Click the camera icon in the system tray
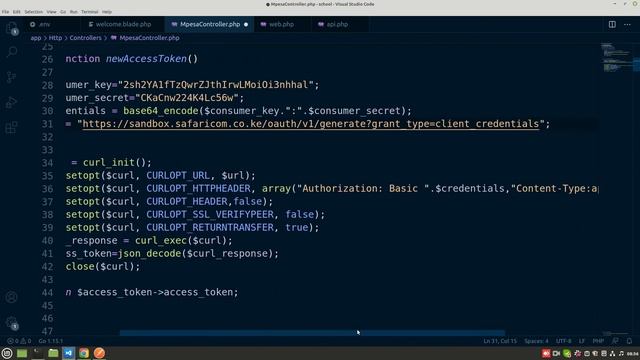The image size is (640, 360). [556, 353]
